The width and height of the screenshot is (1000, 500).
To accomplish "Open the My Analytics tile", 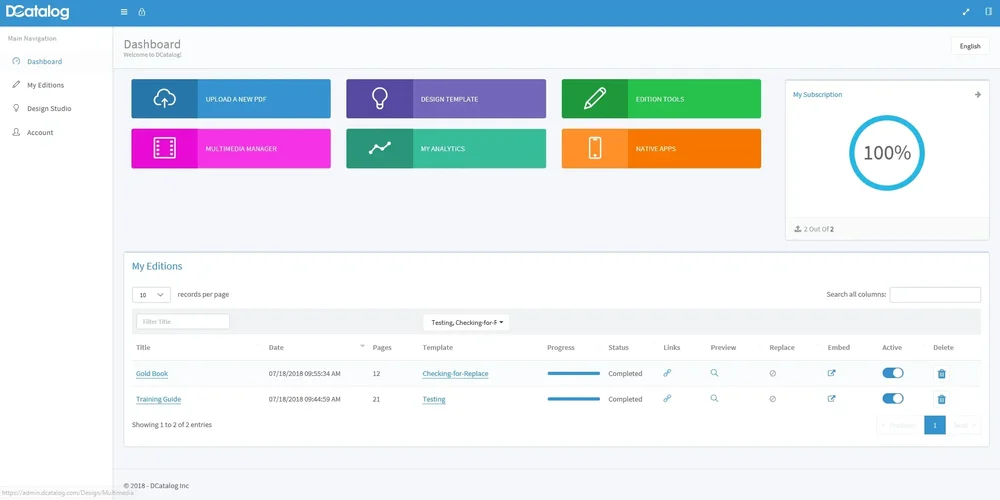I will pyautogui.click(x=446, y=149).
